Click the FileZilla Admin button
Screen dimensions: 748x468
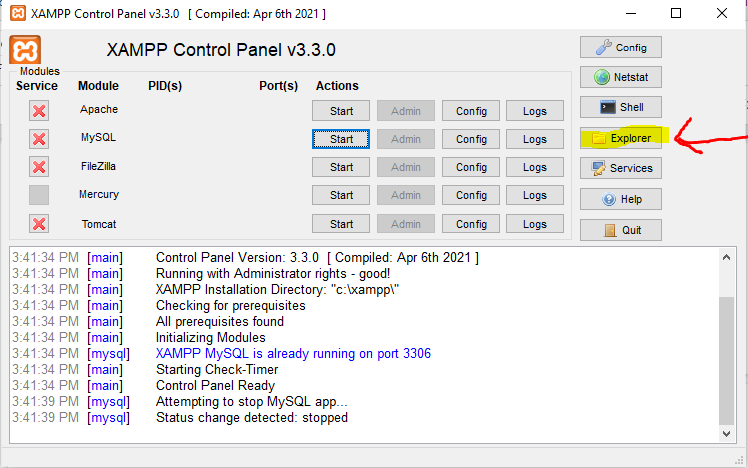[405, 167]
